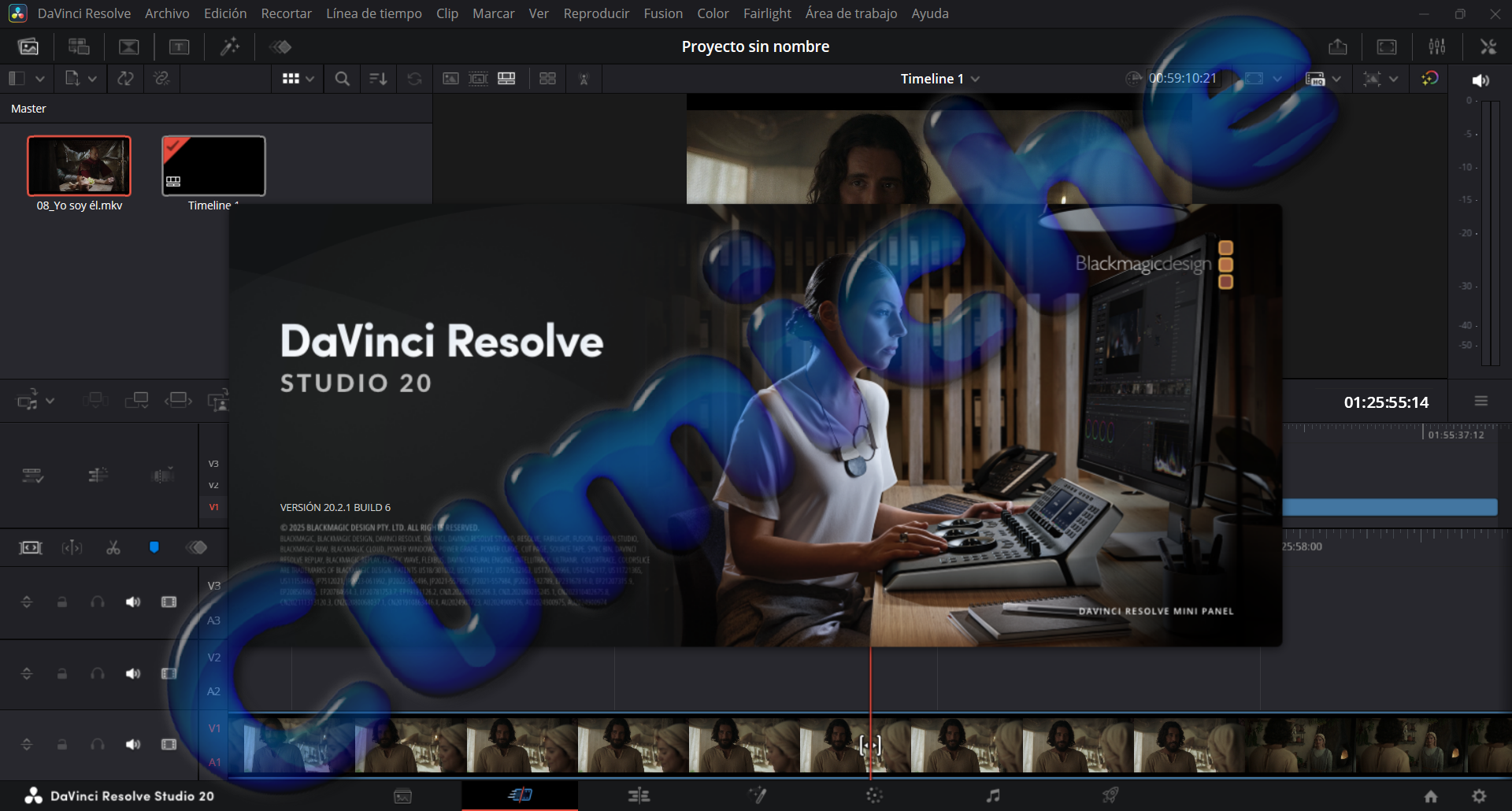The width and height of the screenshot is (1512, 811).
Task: Open the Project Manager home icon
Action: point(1431,796)
